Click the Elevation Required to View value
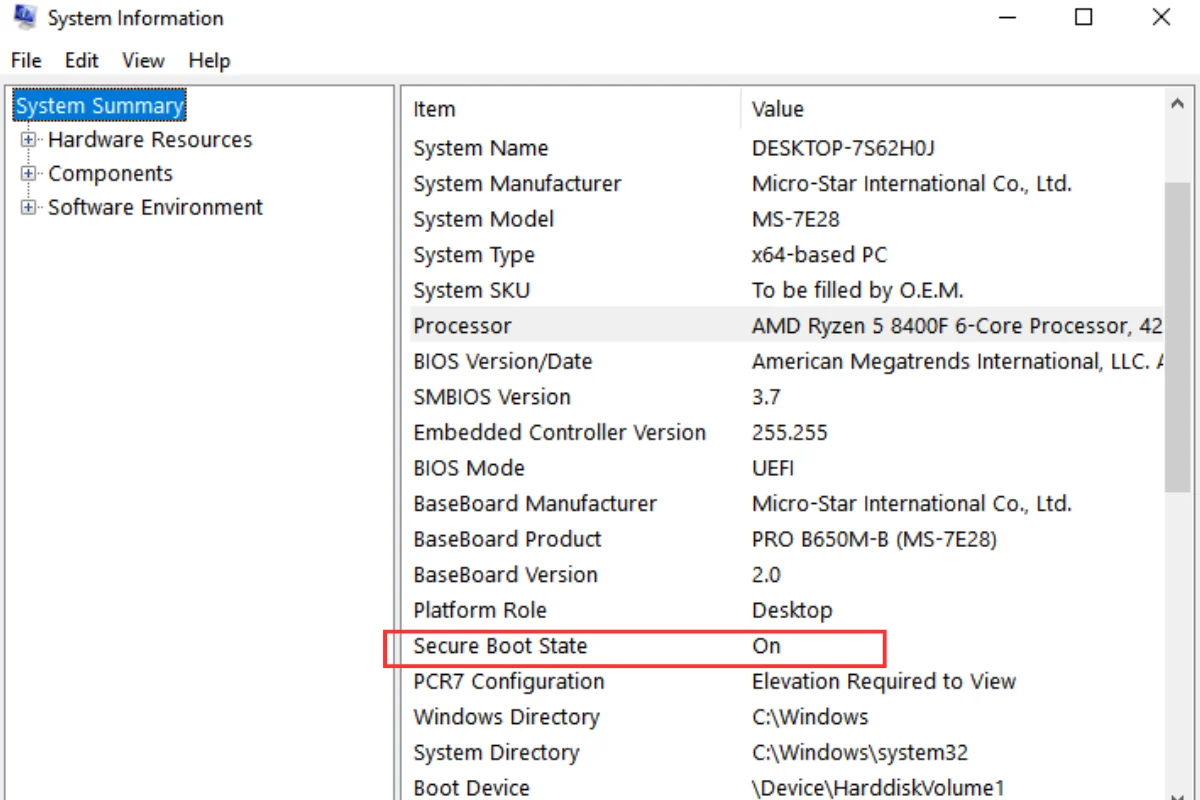The width and height of the screenshot is (1200, 800). coord(884,681)
